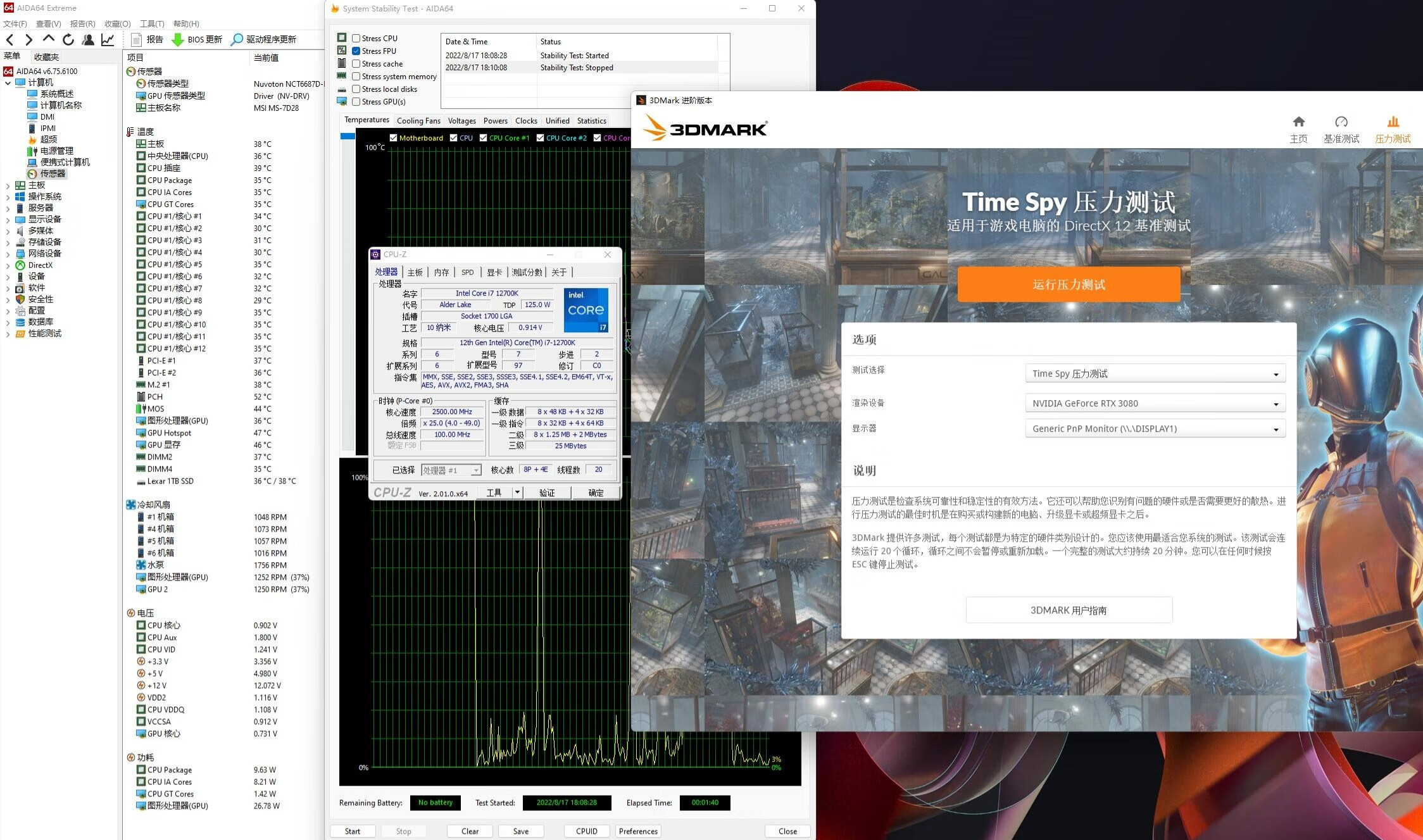This screenshot has height=840, width=1423.
Task: Collapse the 计算机 tree node
Action: point(8,83)
